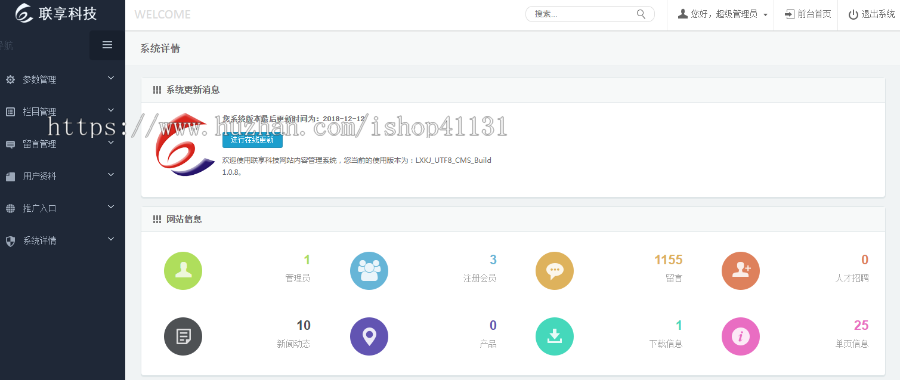This screenshot has width=900, height=380.
Task: Click the gear icon beside 参数管理
Action: tap(10, 80)
